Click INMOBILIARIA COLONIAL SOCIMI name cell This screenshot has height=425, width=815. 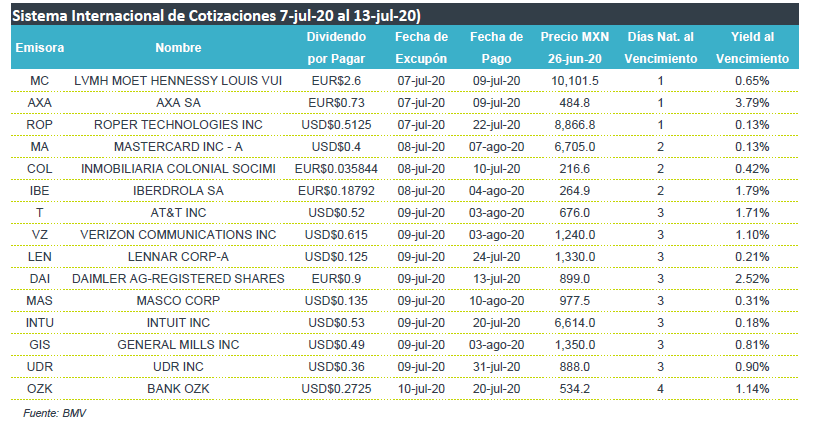[x=178, y=169]
